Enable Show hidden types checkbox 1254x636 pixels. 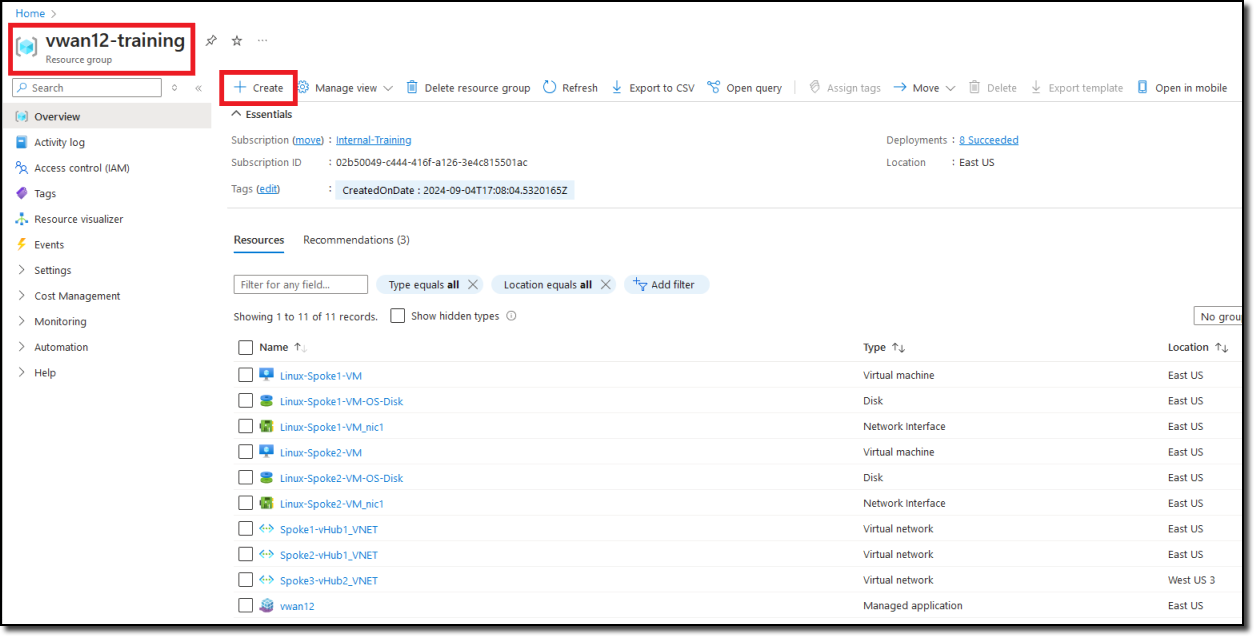click(x=397, y=316)
